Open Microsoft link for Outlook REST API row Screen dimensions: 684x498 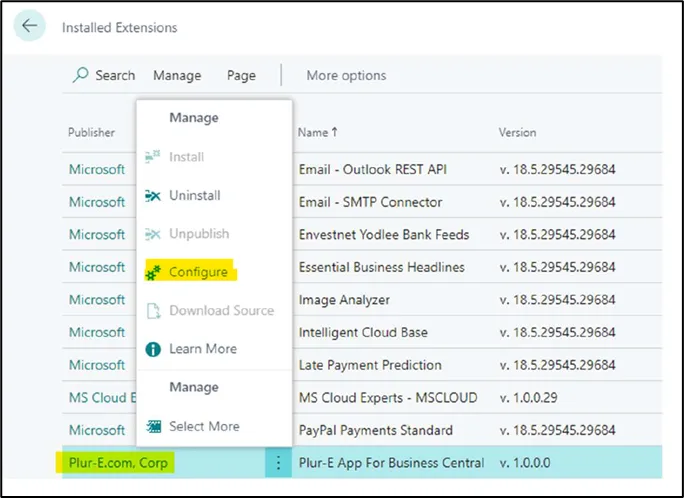97,169
